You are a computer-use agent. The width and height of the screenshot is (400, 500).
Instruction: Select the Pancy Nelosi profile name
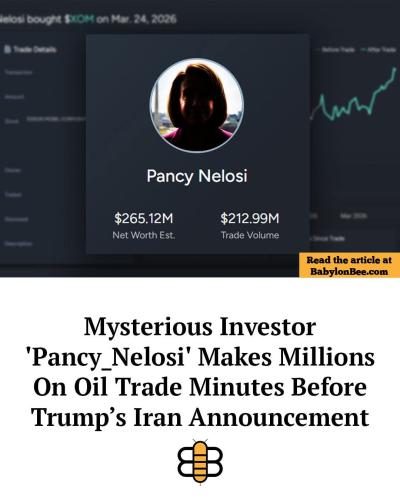[x=197, y=176]
